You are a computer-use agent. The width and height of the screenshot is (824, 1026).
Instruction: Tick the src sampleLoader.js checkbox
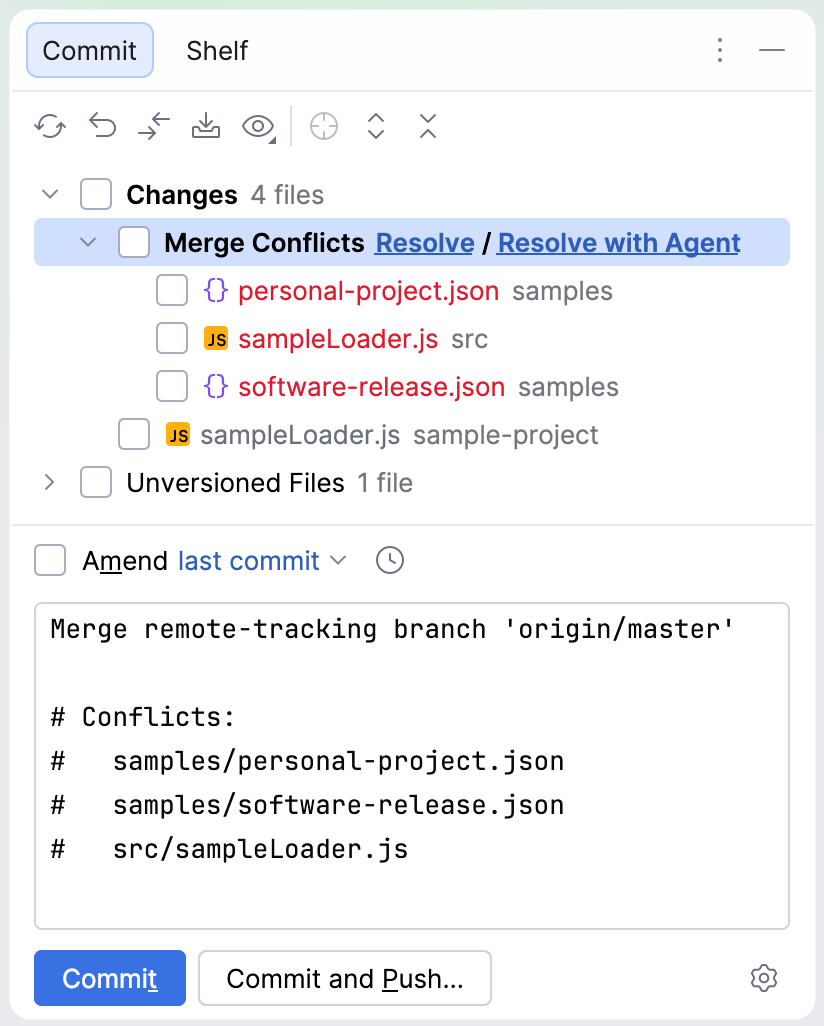pos(172,339)
